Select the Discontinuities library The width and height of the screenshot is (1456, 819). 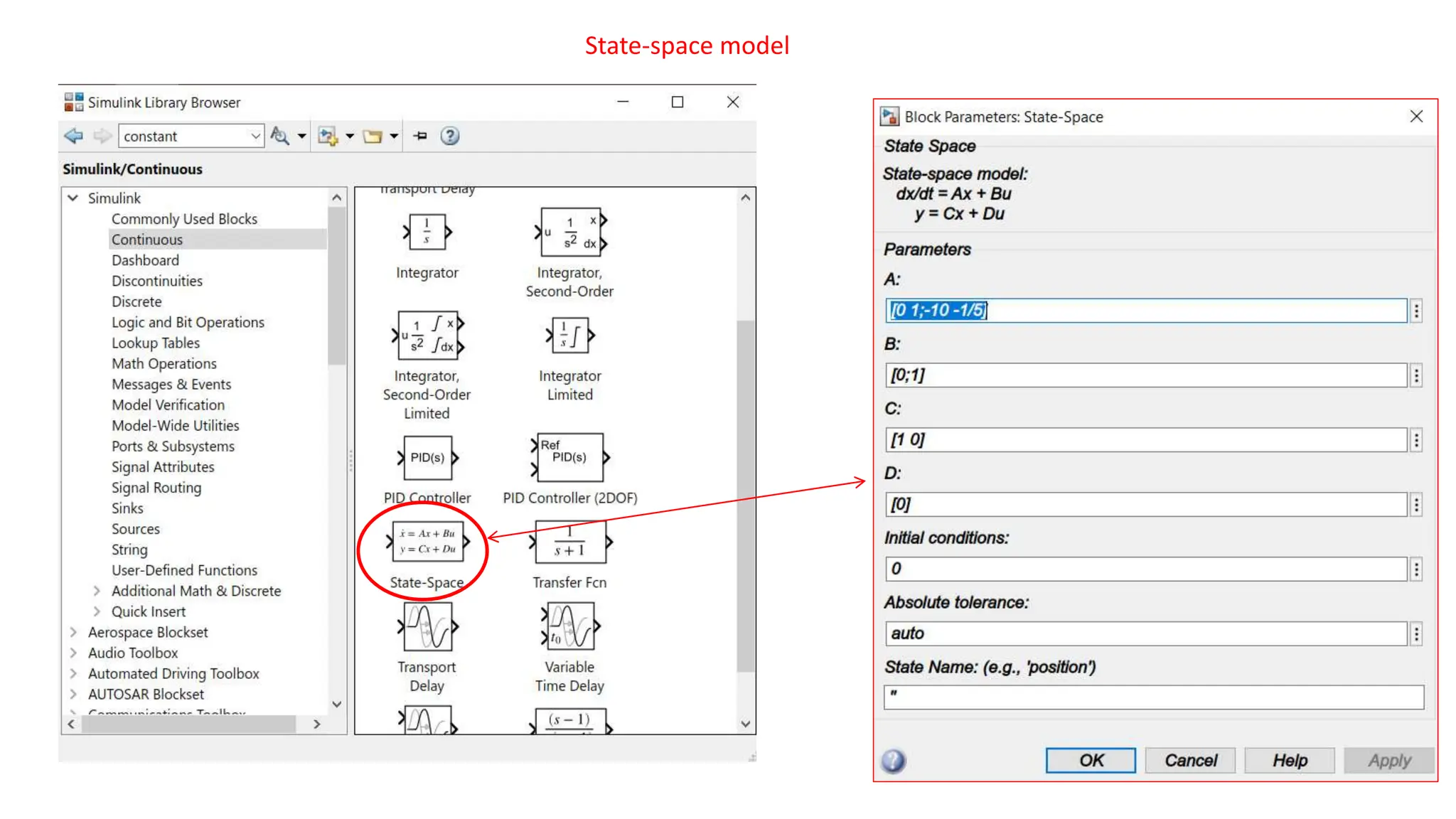[157, 281]
